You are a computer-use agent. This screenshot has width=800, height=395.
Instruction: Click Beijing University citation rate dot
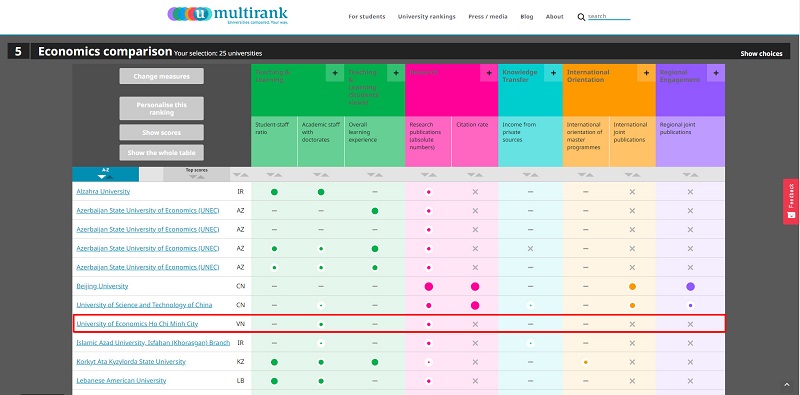pyautogui.click(x=475, y=286)
